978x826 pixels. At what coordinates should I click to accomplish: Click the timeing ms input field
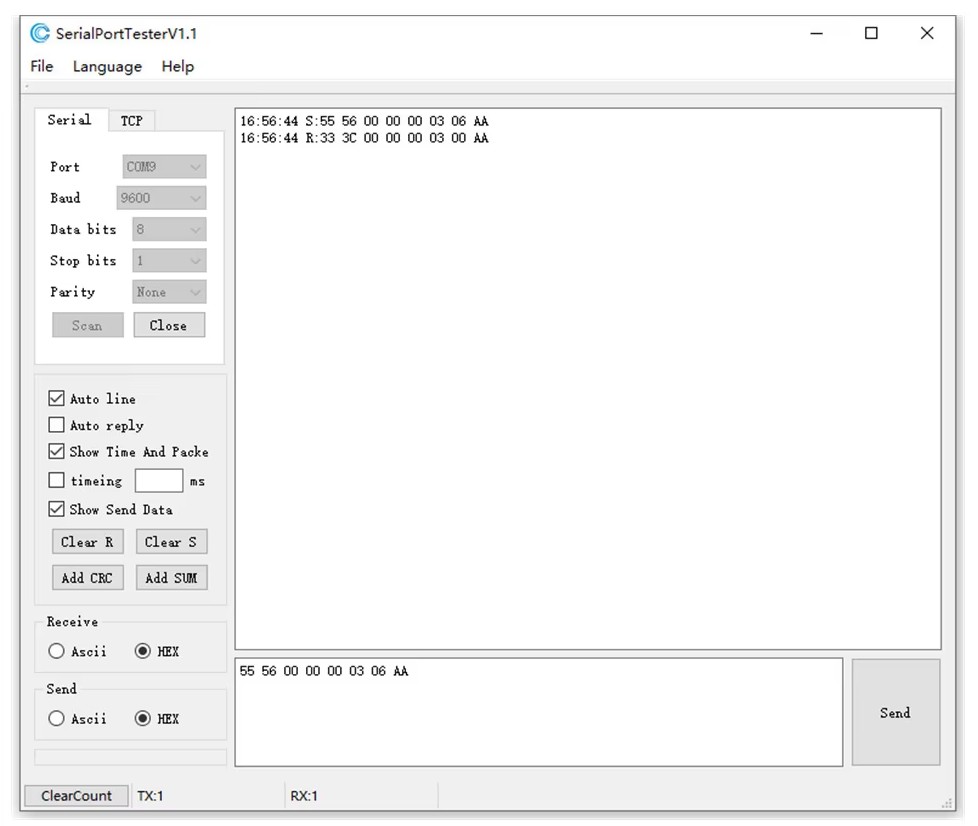pyautogui.click(x=159, y=481)
